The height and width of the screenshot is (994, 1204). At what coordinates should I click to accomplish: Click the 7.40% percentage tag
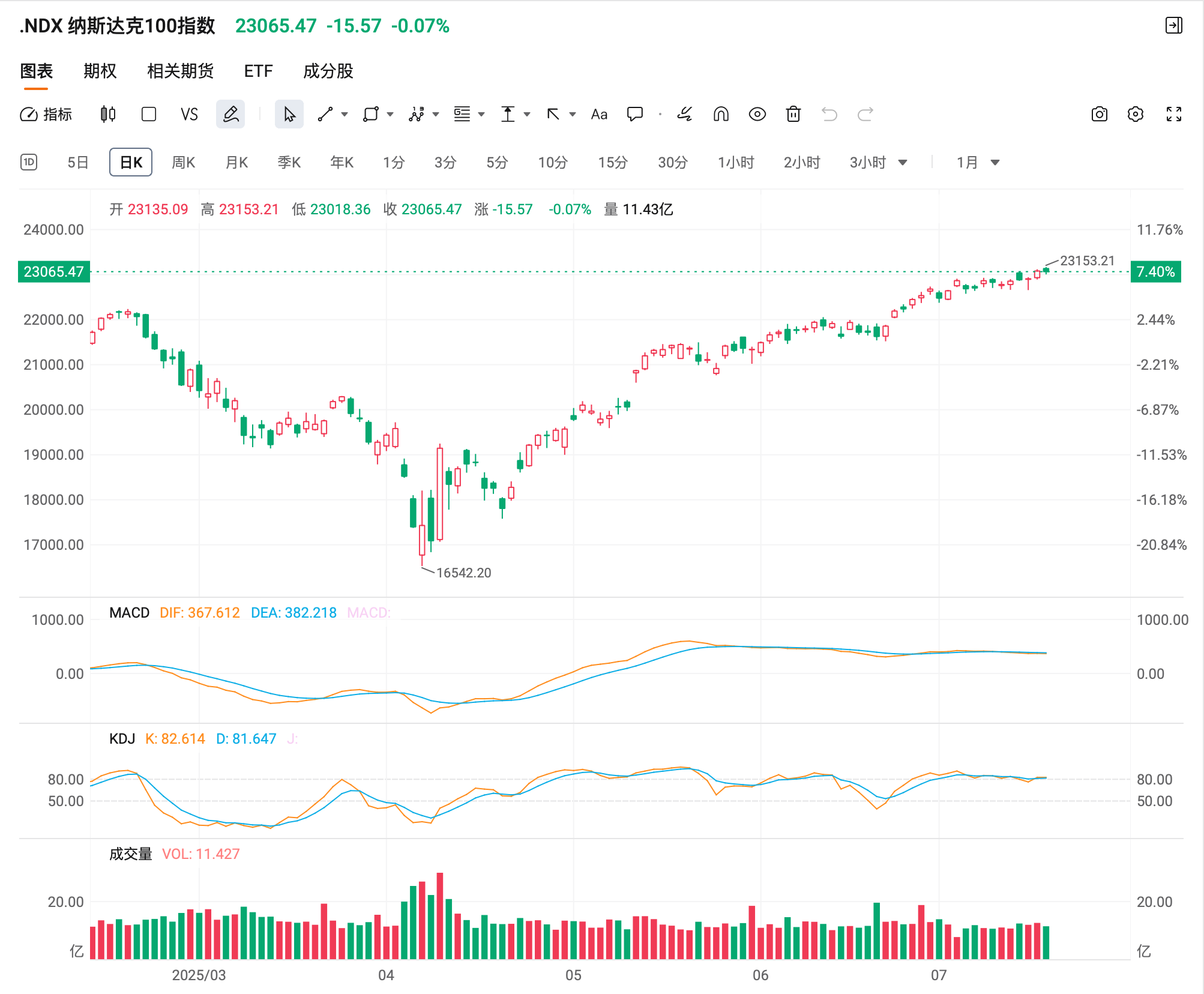(1156, 271)
